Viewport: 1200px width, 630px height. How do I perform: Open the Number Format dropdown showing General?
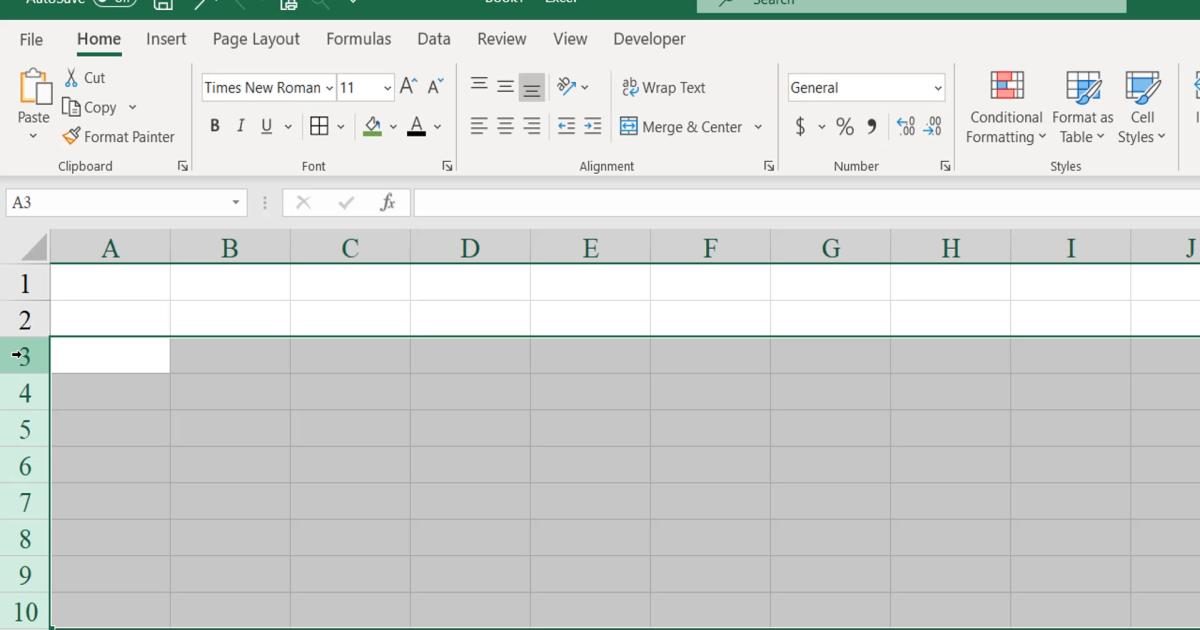(x=864, y=87)
